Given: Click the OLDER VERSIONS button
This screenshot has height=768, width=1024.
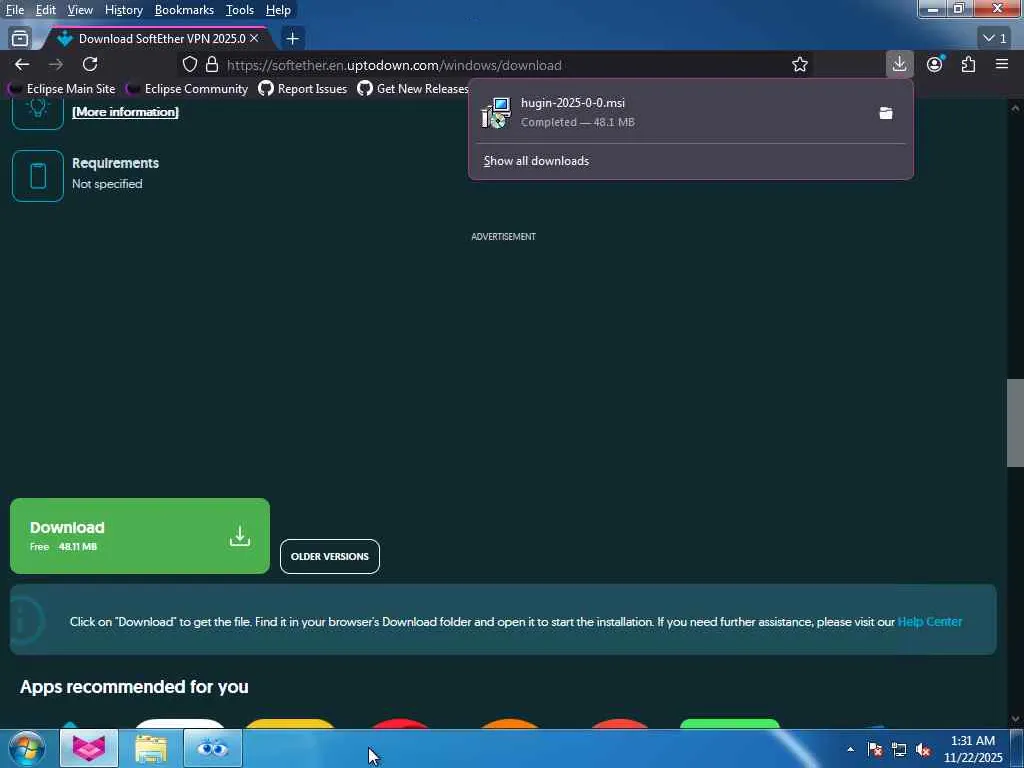Looking at the screenshot, I should click(330, 556).
